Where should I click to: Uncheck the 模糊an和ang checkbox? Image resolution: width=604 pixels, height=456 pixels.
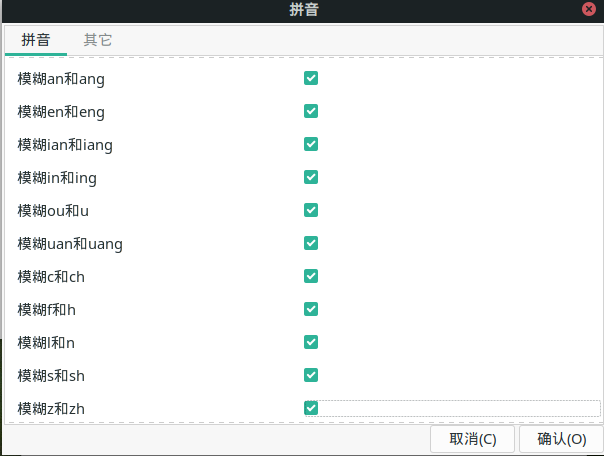(x=311, y=78)
